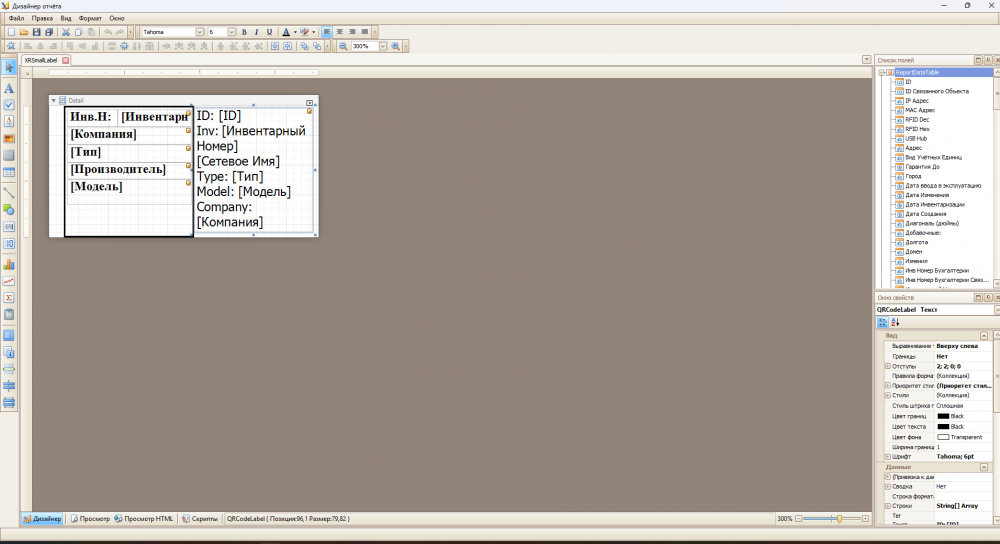
Task: Expand the Шрифт property
Action: (888, 457)
